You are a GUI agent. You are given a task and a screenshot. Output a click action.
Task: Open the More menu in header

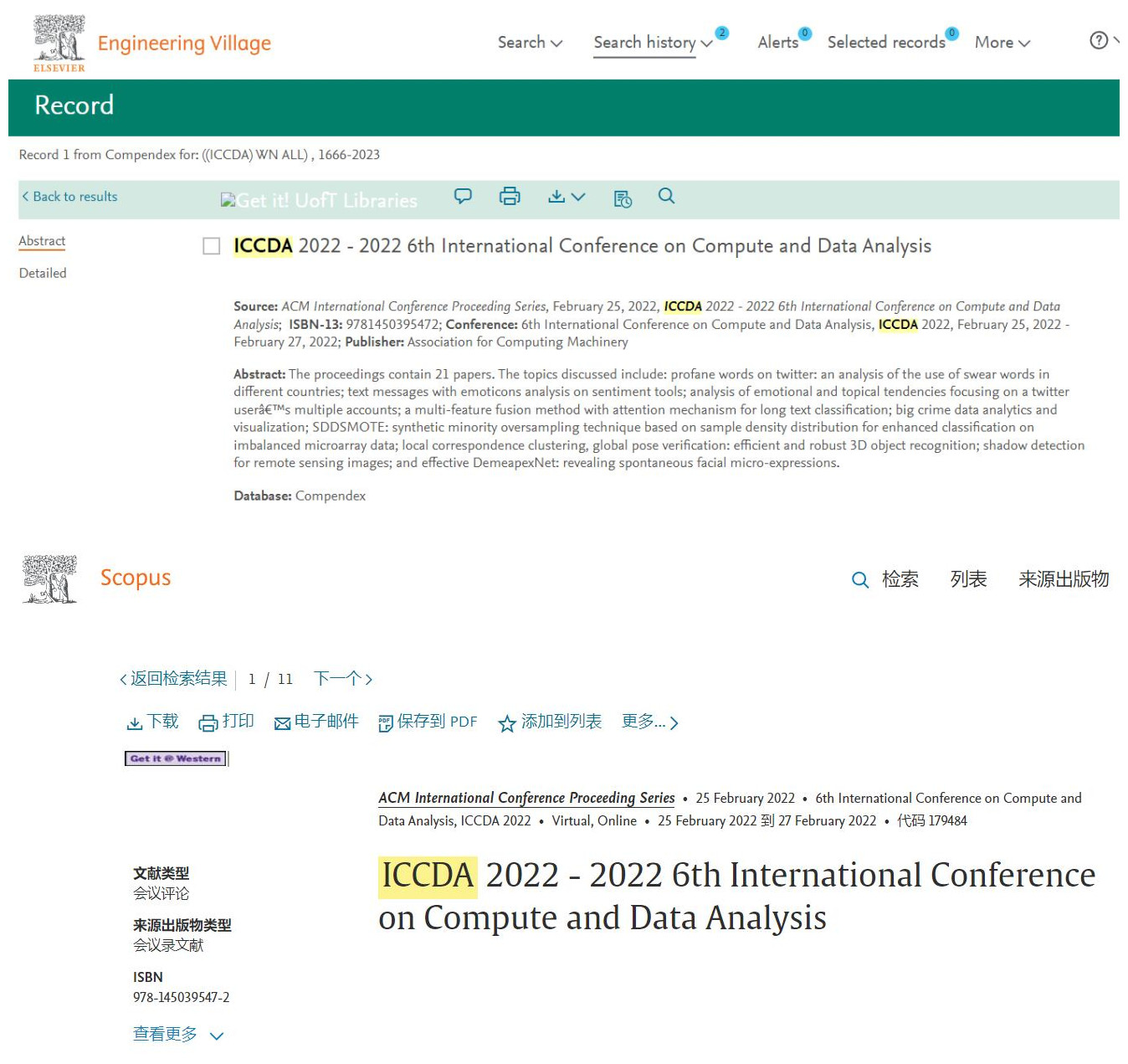pyautogui.click(x=1002, y=43)
